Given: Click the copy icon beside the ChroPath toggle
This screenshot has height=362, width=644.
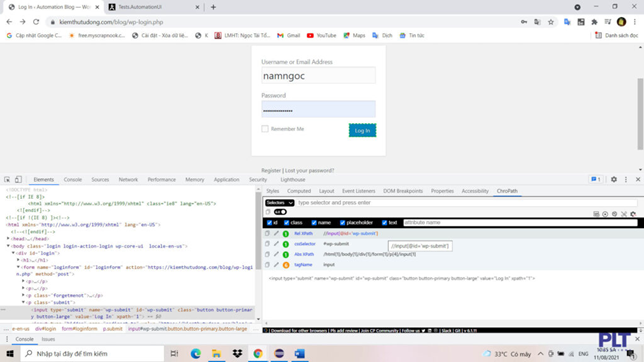Looking at the screenshot, I should [x=268, y=212].
